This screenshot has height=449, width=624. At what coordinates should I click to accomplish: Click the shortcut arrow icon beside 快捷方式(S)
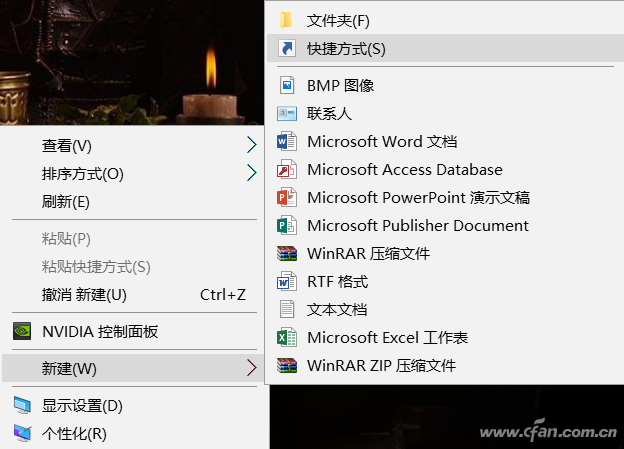click(287, 49)
